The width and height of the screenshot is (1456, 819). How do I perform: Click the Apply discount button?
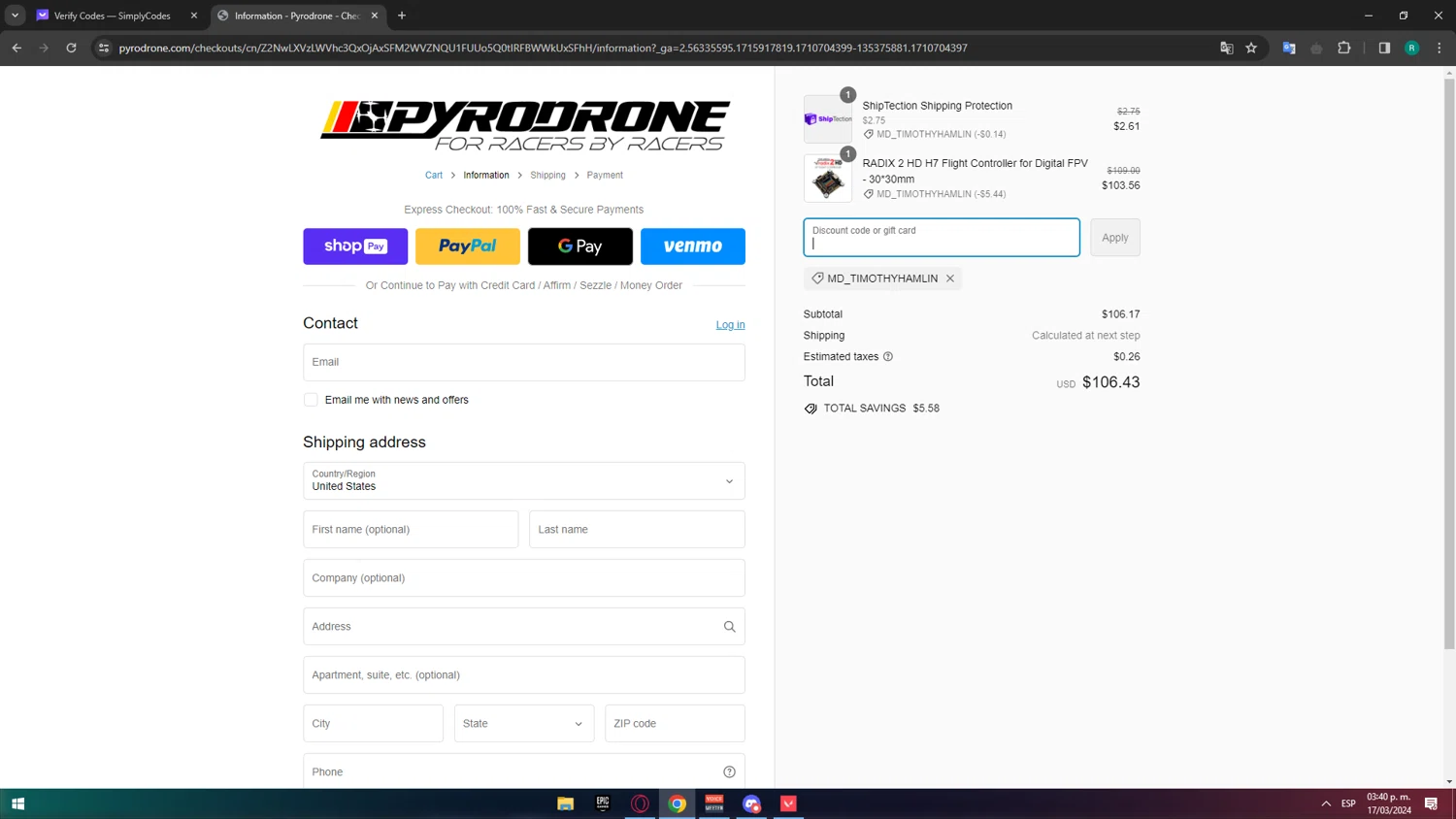point(1115,238)
